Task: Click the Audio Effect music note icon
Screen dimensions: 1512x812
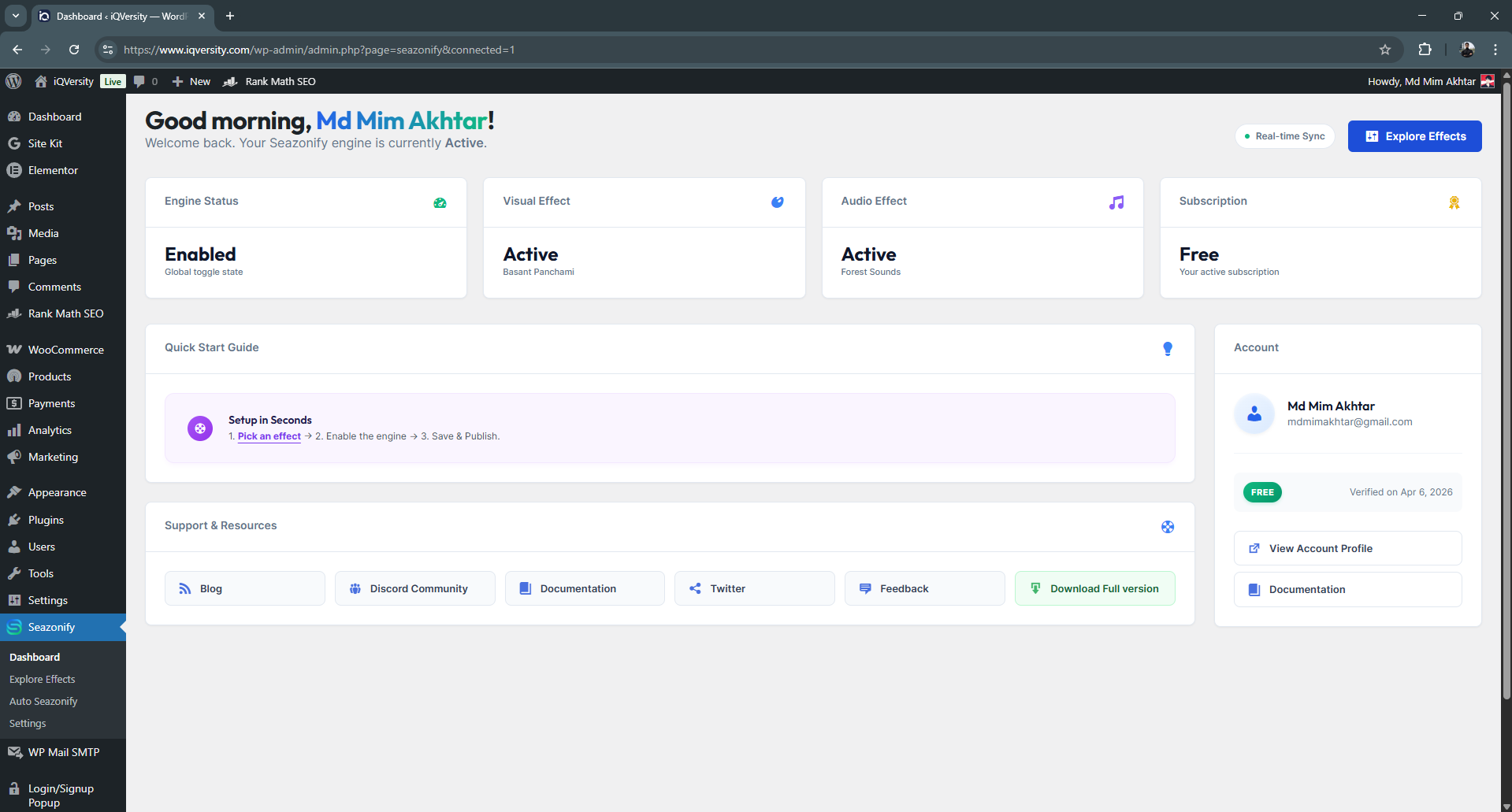Action: (x=1116, y=202)
